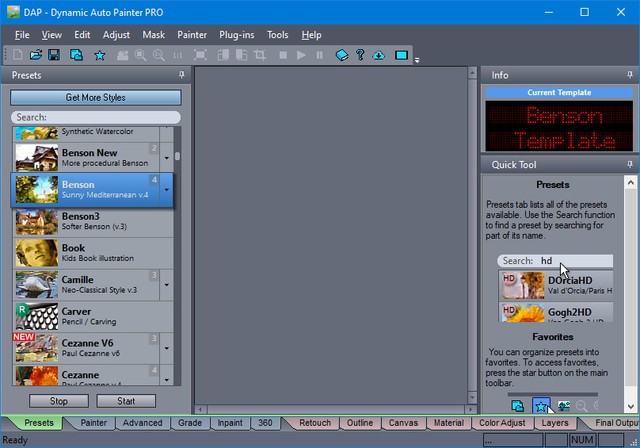
Task: Click the Help question mark toolbar icon
Action: [361, 55]
